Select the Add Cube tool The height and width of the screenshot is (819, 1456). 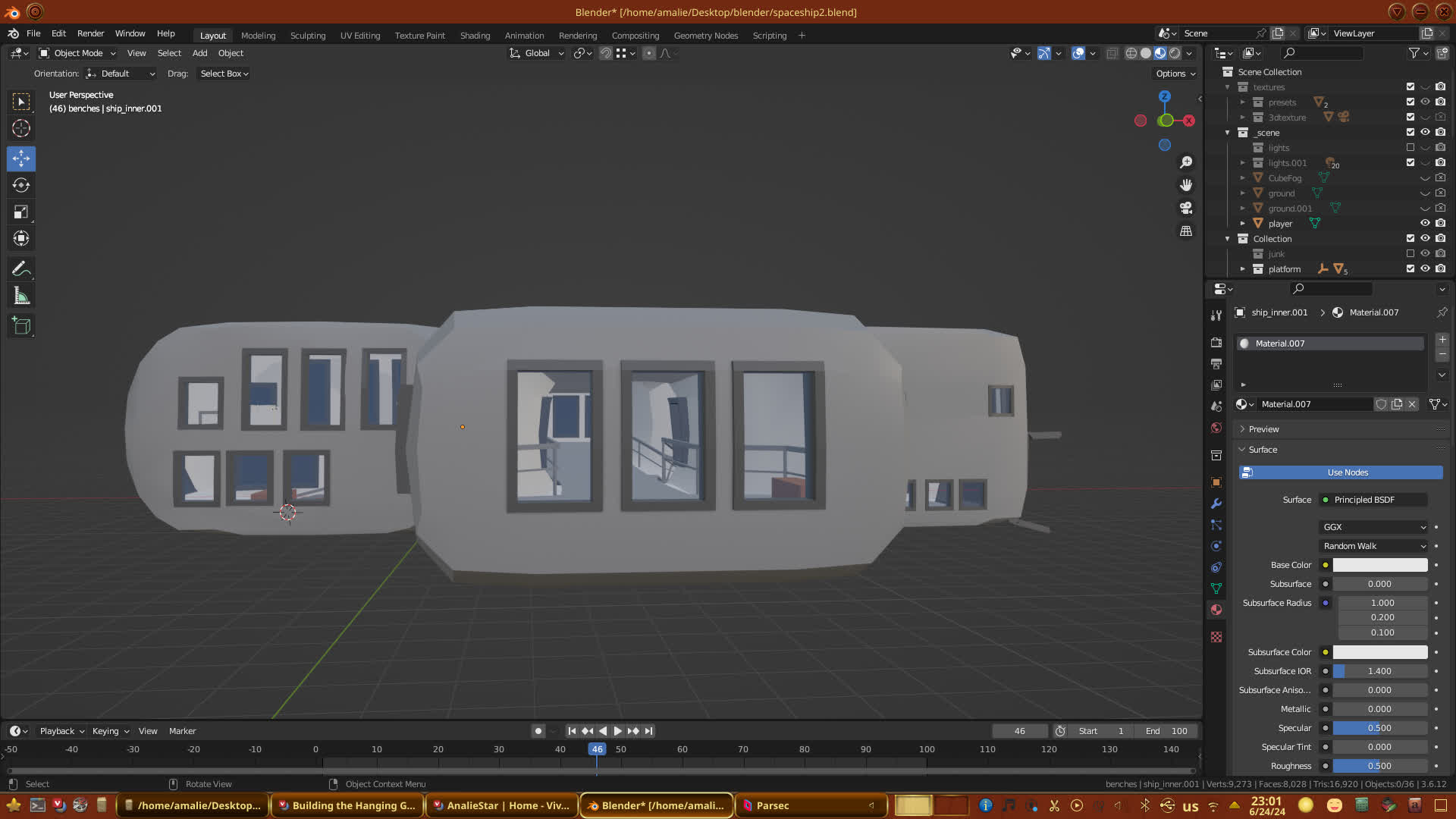[21, 326]
